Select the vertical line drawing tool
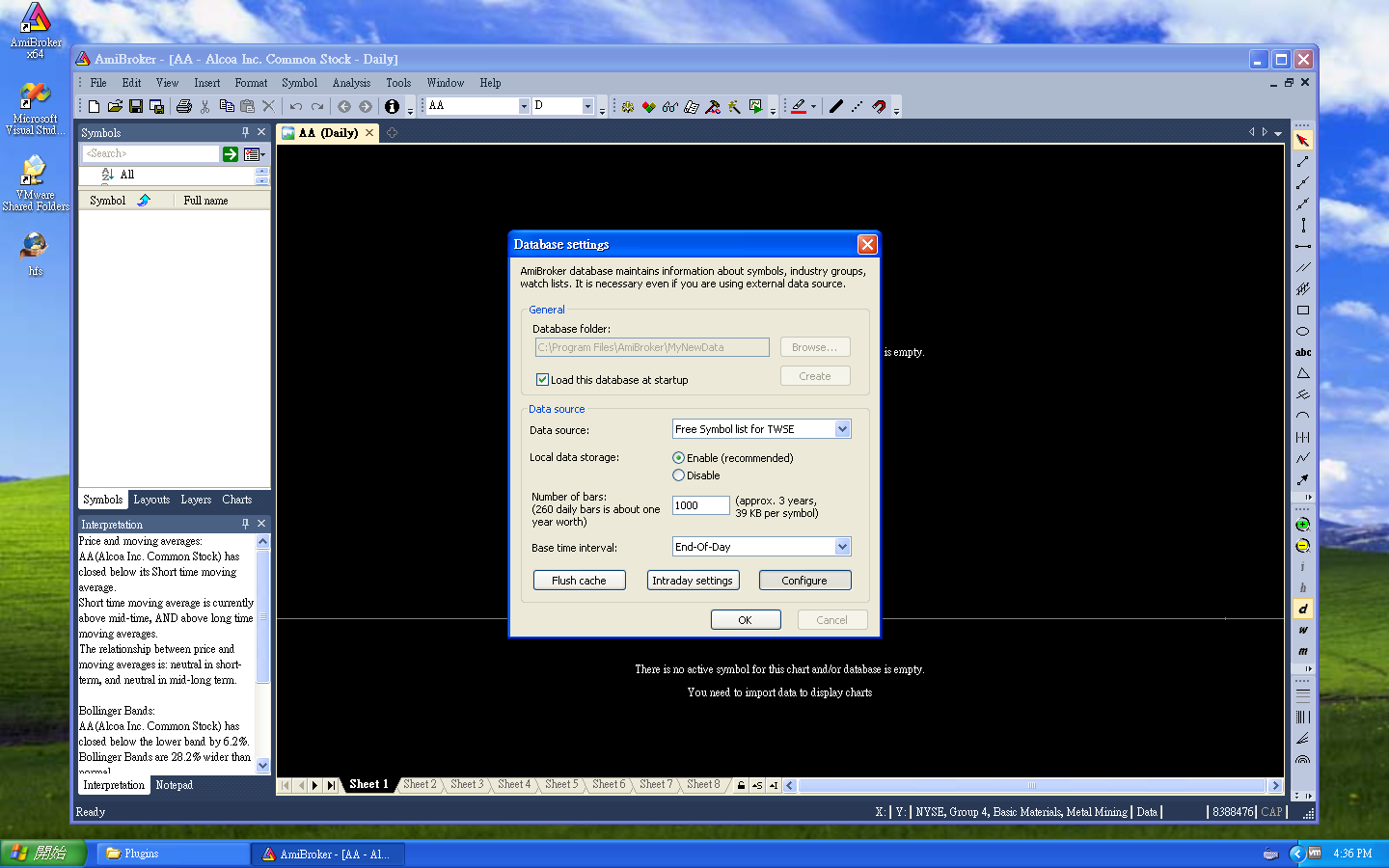This screenshot has width=1389, height=868. coord(1303,226)
